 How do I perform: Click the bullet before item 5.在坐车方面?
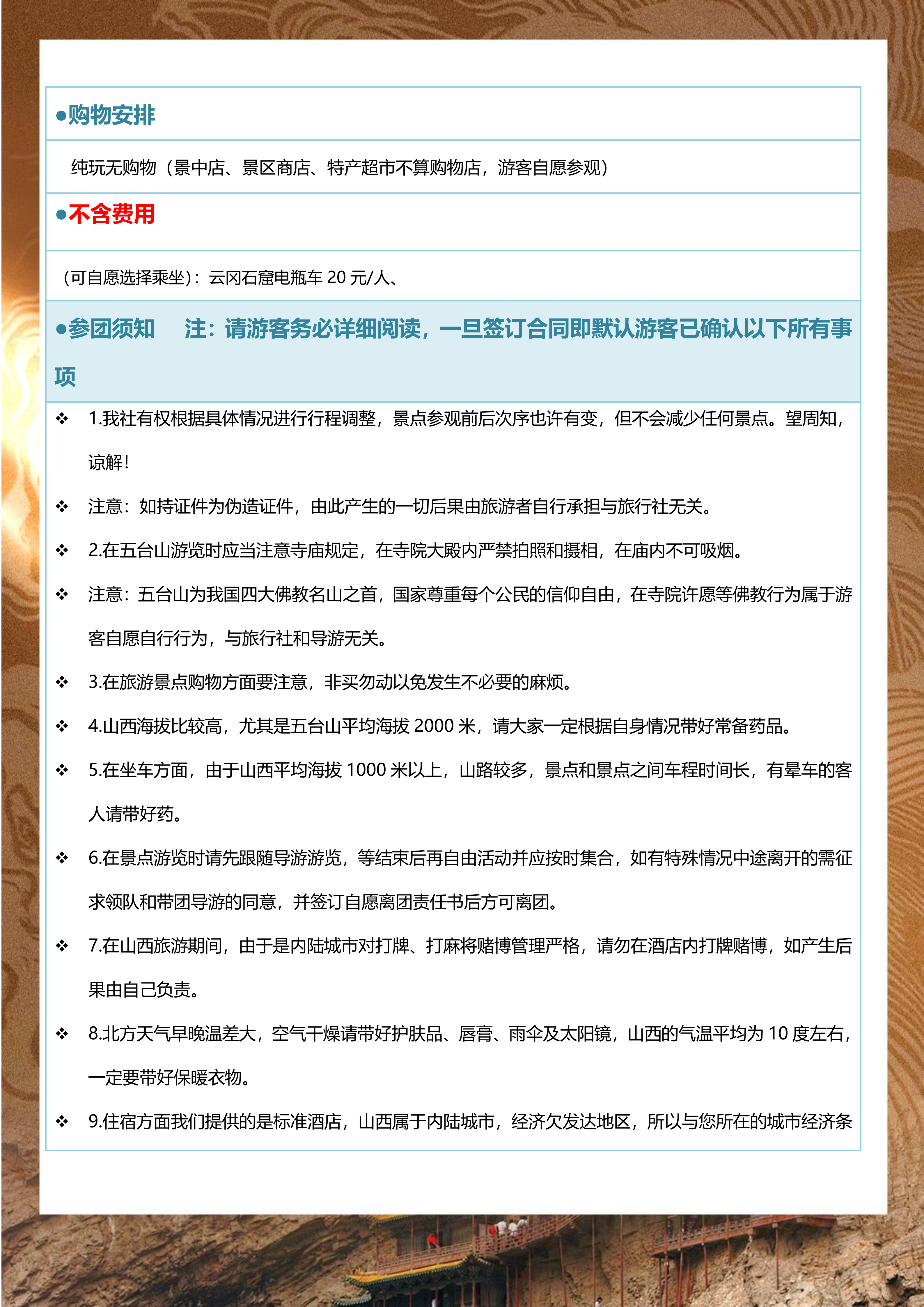point(61,770)
